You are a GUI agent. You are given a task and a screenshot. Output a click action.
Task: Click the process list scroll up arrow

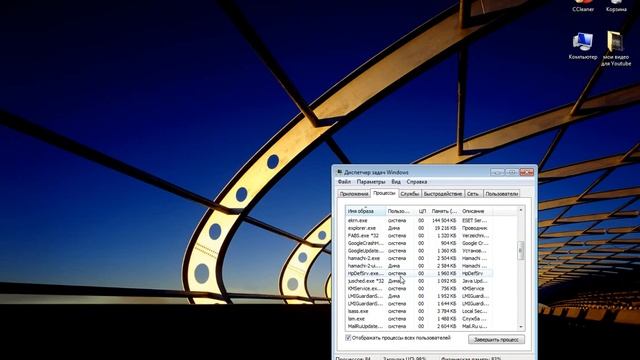520,210
